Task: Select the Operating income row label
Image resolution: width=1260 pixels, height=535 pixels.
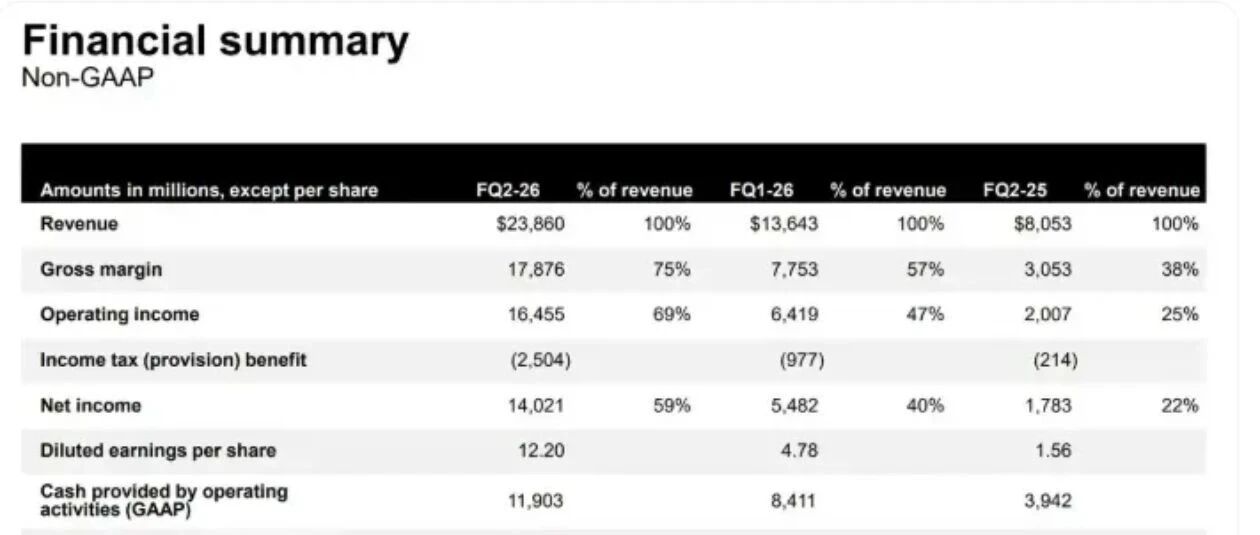Action: tap(120, 314)
